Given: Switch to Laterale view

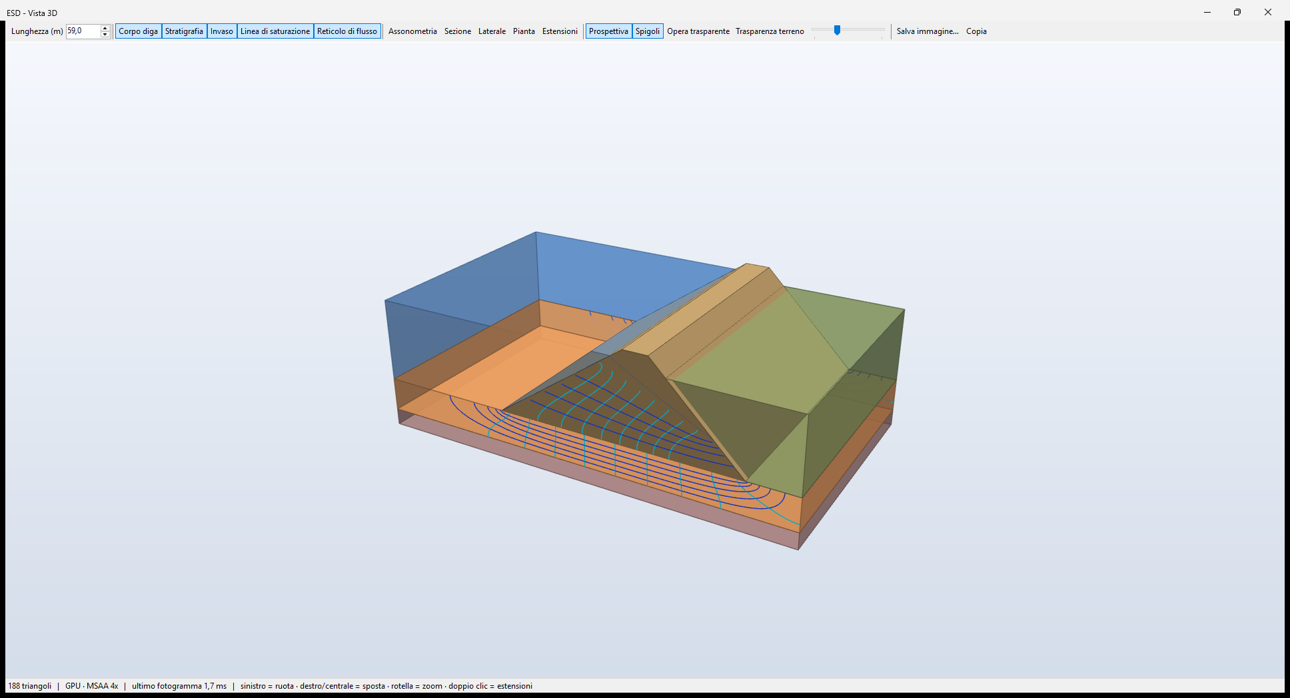Looking at the screenshot, I should click(x=492, y=31).
